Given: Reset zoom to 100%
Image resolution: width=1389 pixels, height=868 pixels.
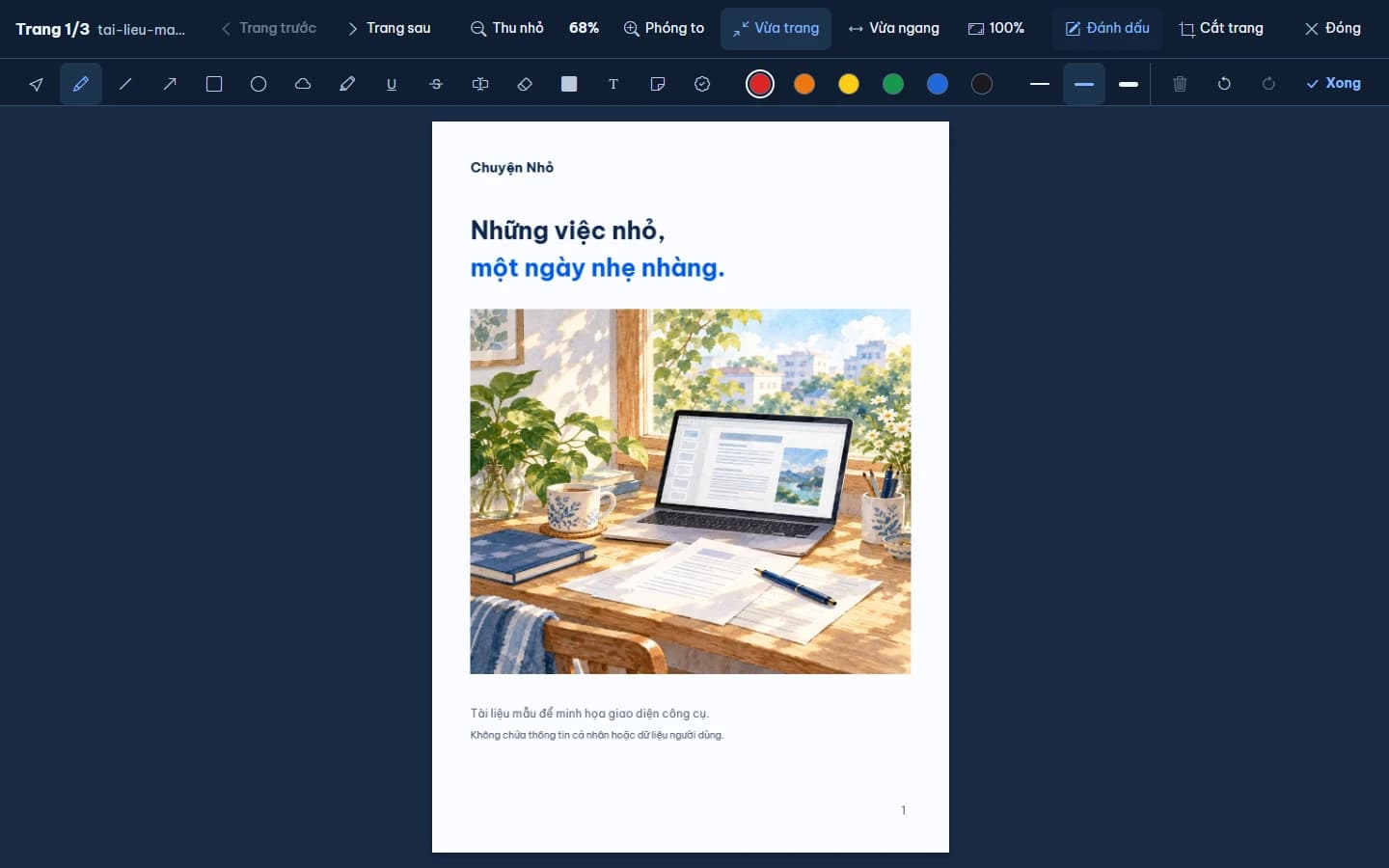Looking at the screenshot, I should point(996,29).
